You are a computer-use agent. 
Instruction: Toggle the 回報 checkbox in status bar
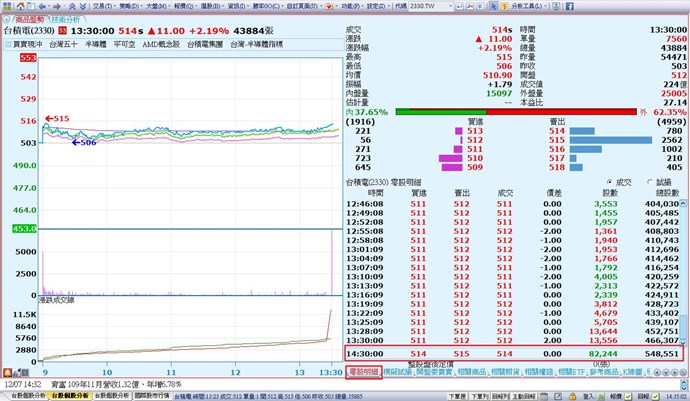coord(655,397)
